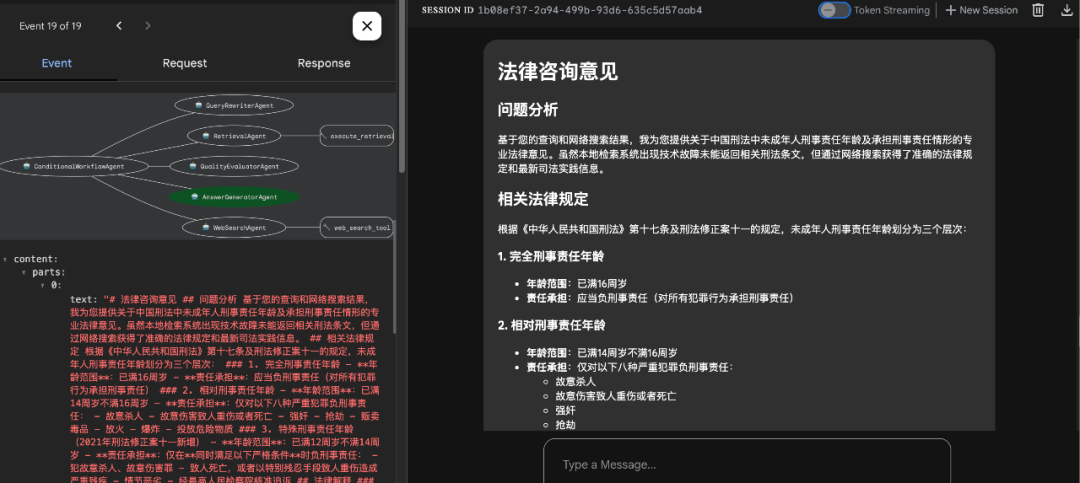Click the 故意杀人 list item in chat

[575, 381]
